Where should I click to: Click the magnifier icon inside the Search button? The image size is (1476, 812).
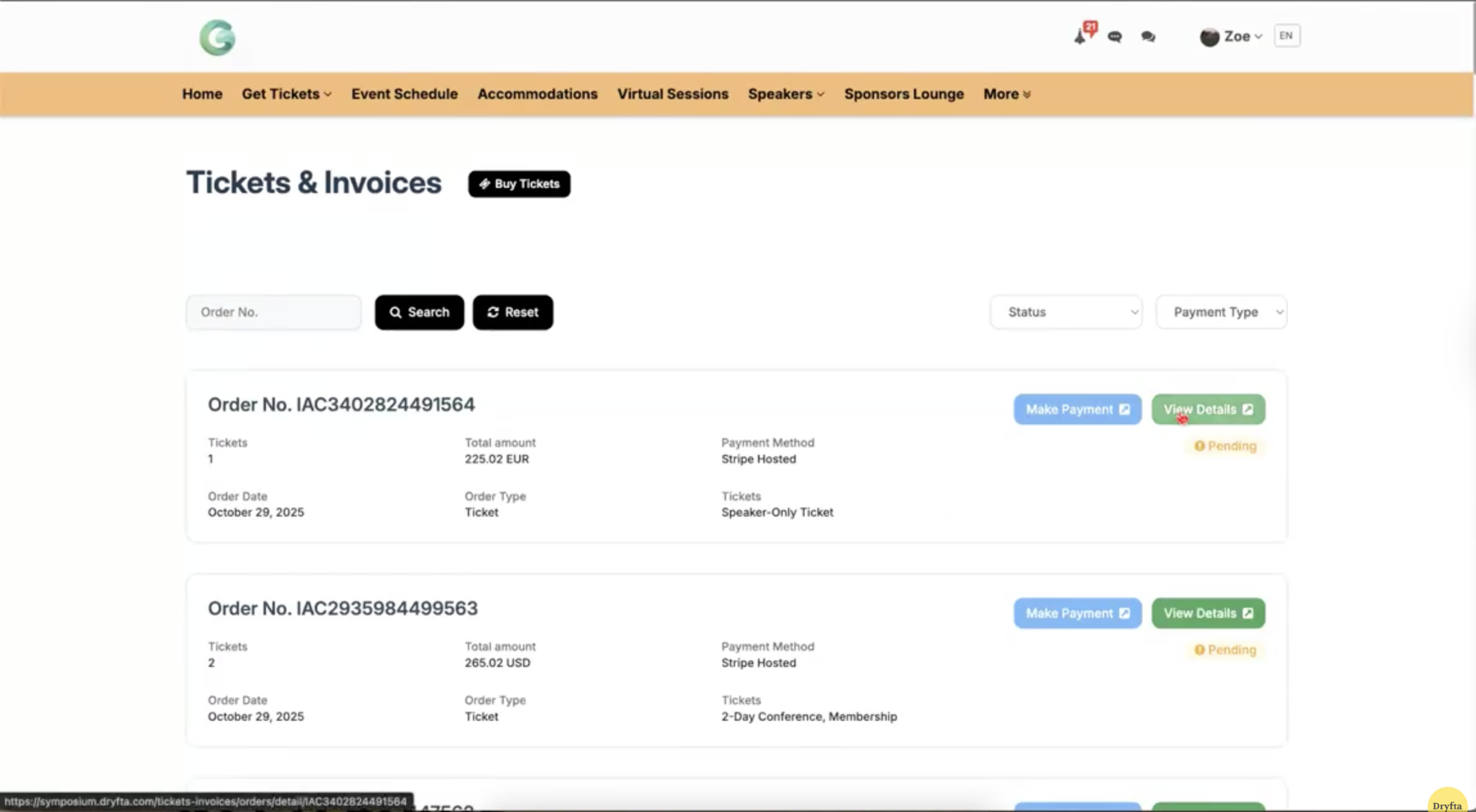point(396,312)
